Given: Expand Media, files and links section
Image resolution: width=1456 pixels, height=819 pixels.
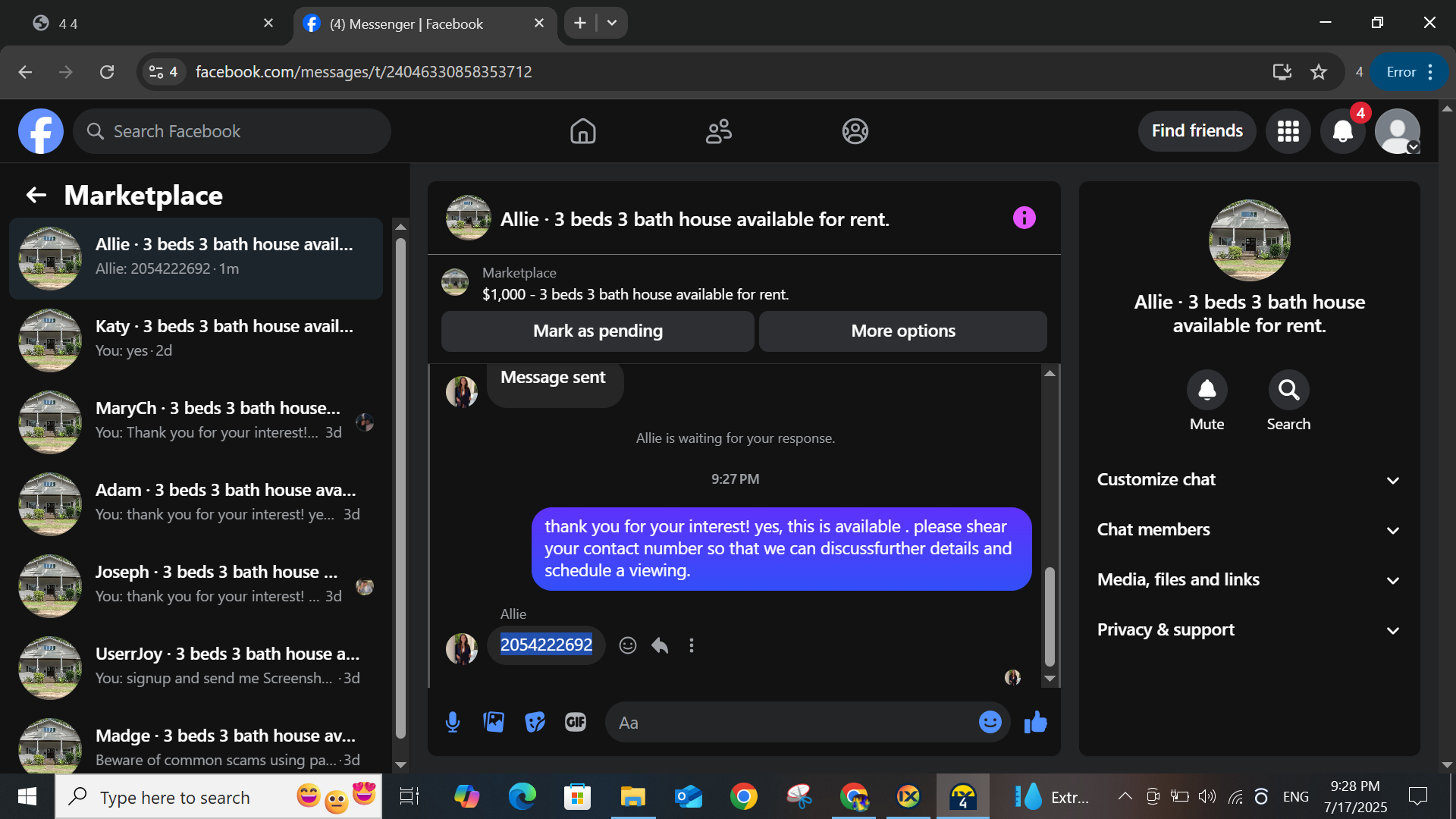Looking at the screenshot, I should click(1249, 580).
